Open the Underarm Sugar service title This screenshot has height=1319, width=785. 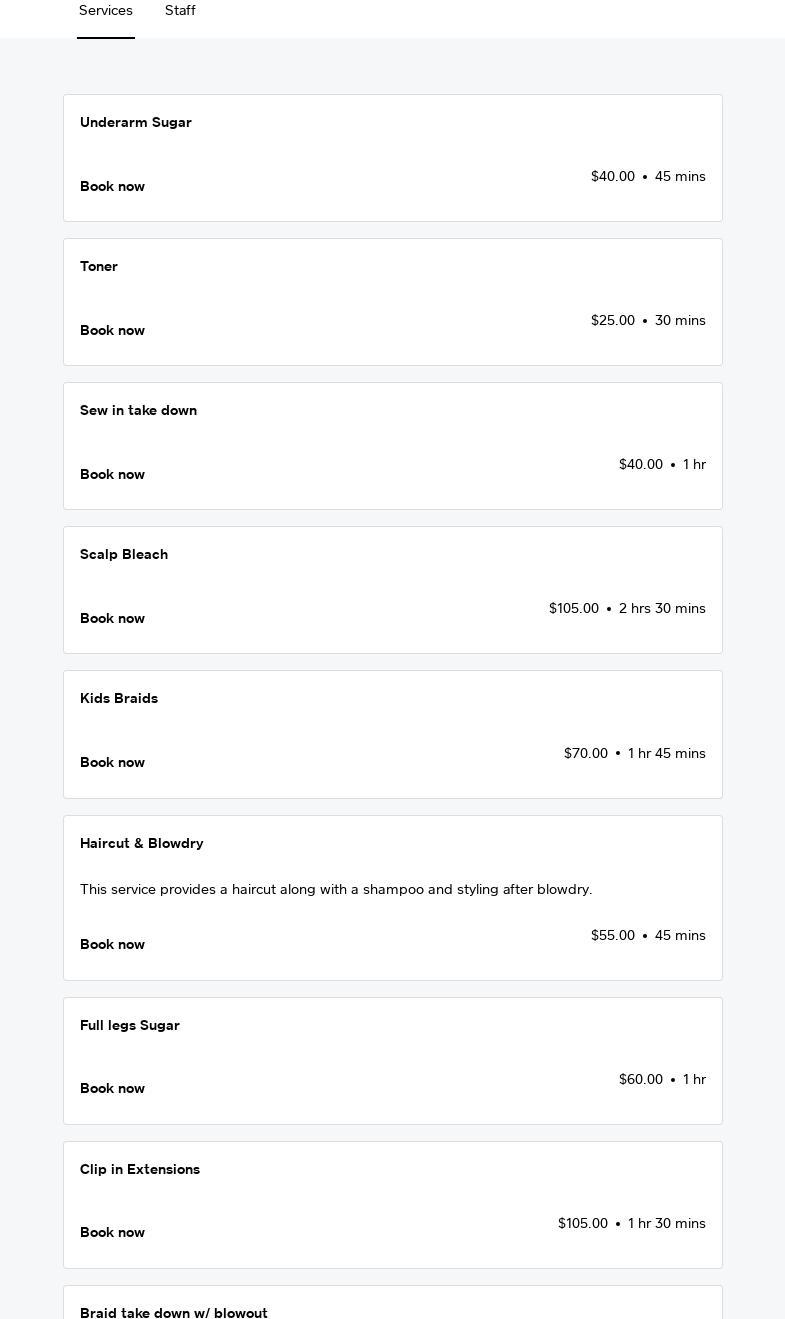(x=136, y=123)
